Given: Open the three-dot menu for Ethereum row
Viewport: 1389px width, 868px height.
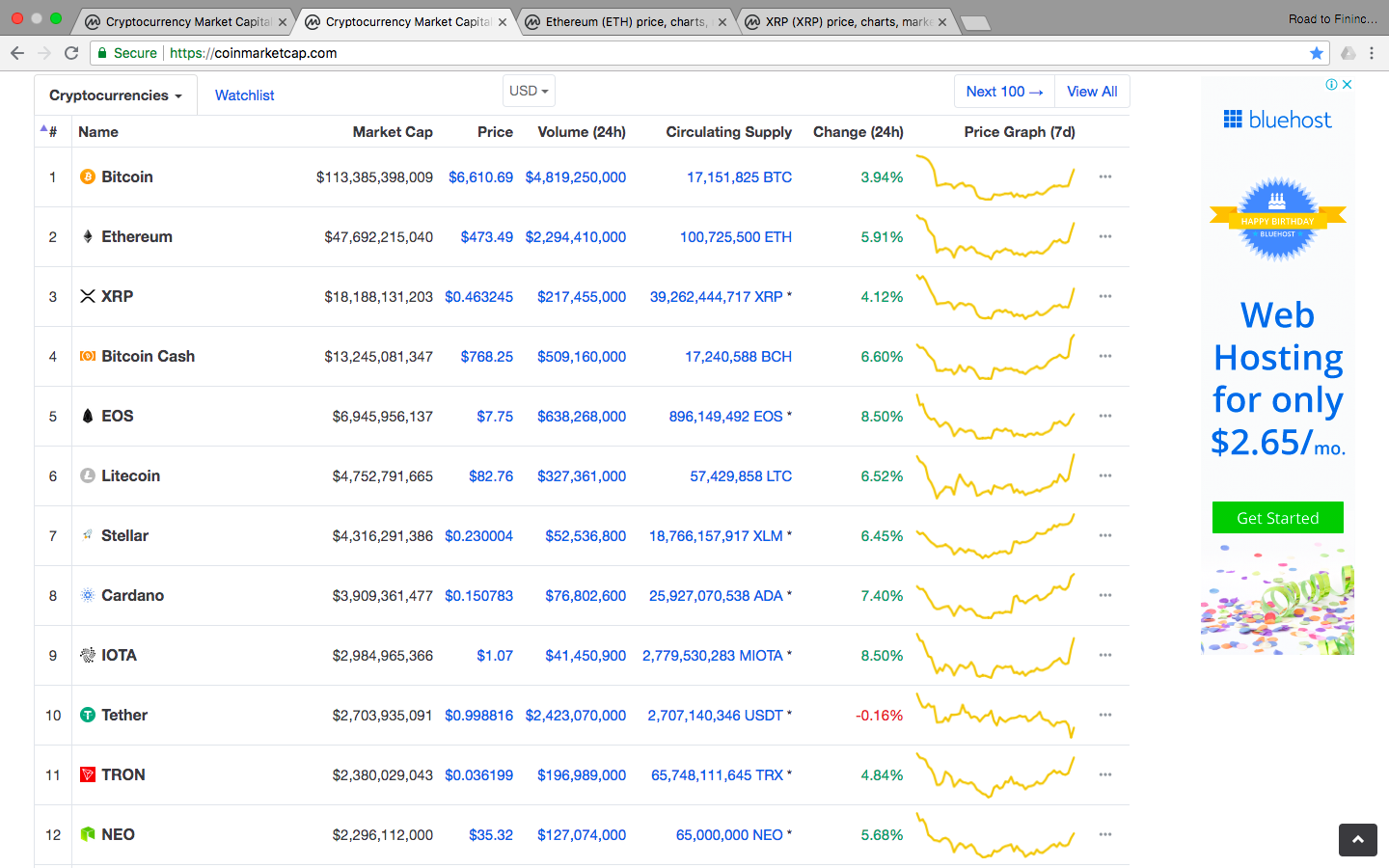Looking at the screenshot, I should 1105,236.
